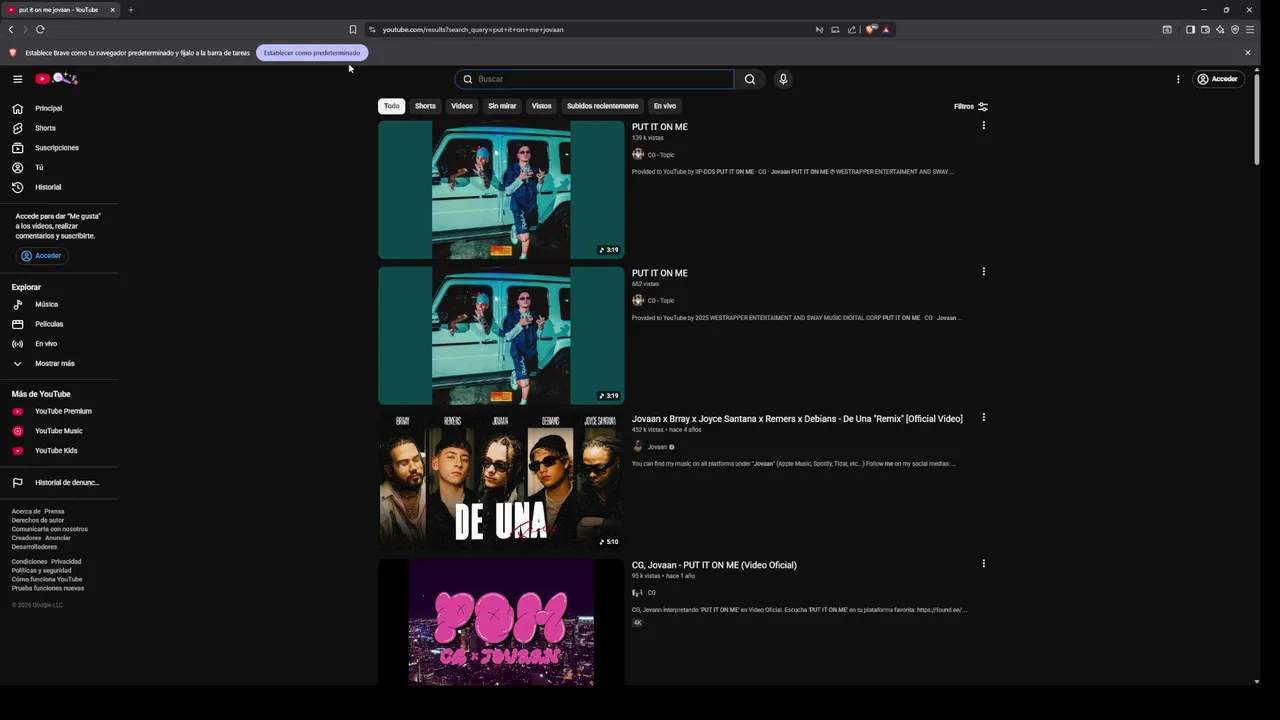Select the Todo filter chip
The height and width of the screenshot is (720, 1280).
point(392,106)
